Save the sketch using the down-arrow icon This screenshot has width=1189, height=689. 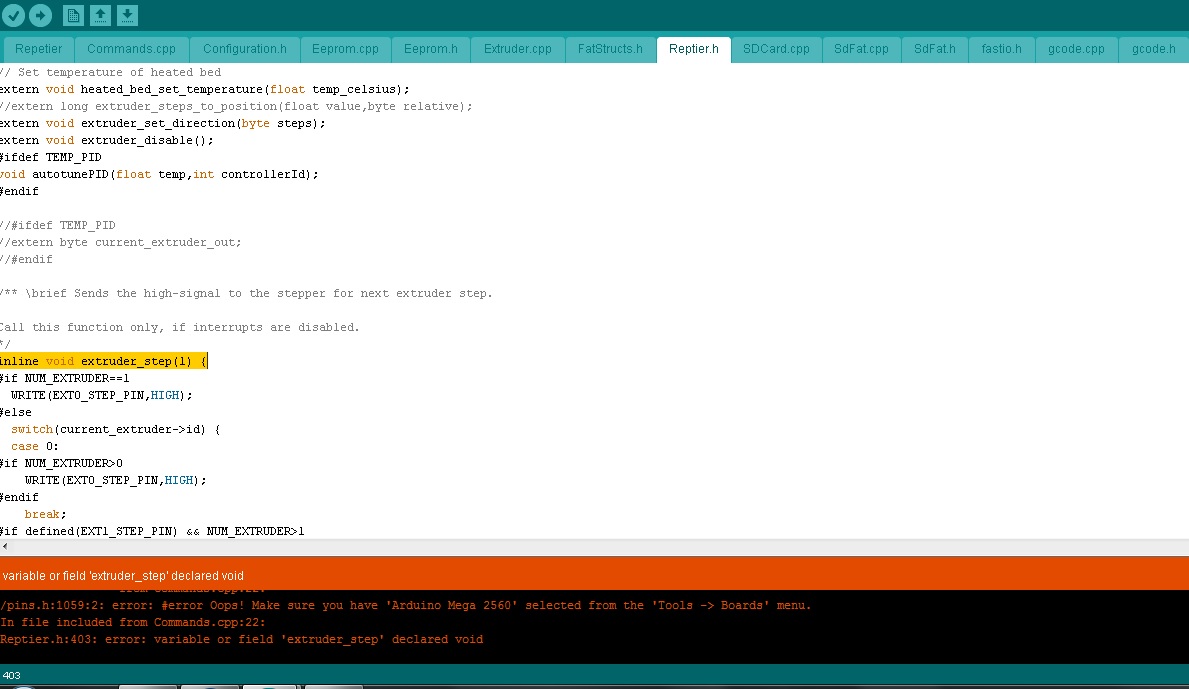pyautogui.click(x=128, y=15)
